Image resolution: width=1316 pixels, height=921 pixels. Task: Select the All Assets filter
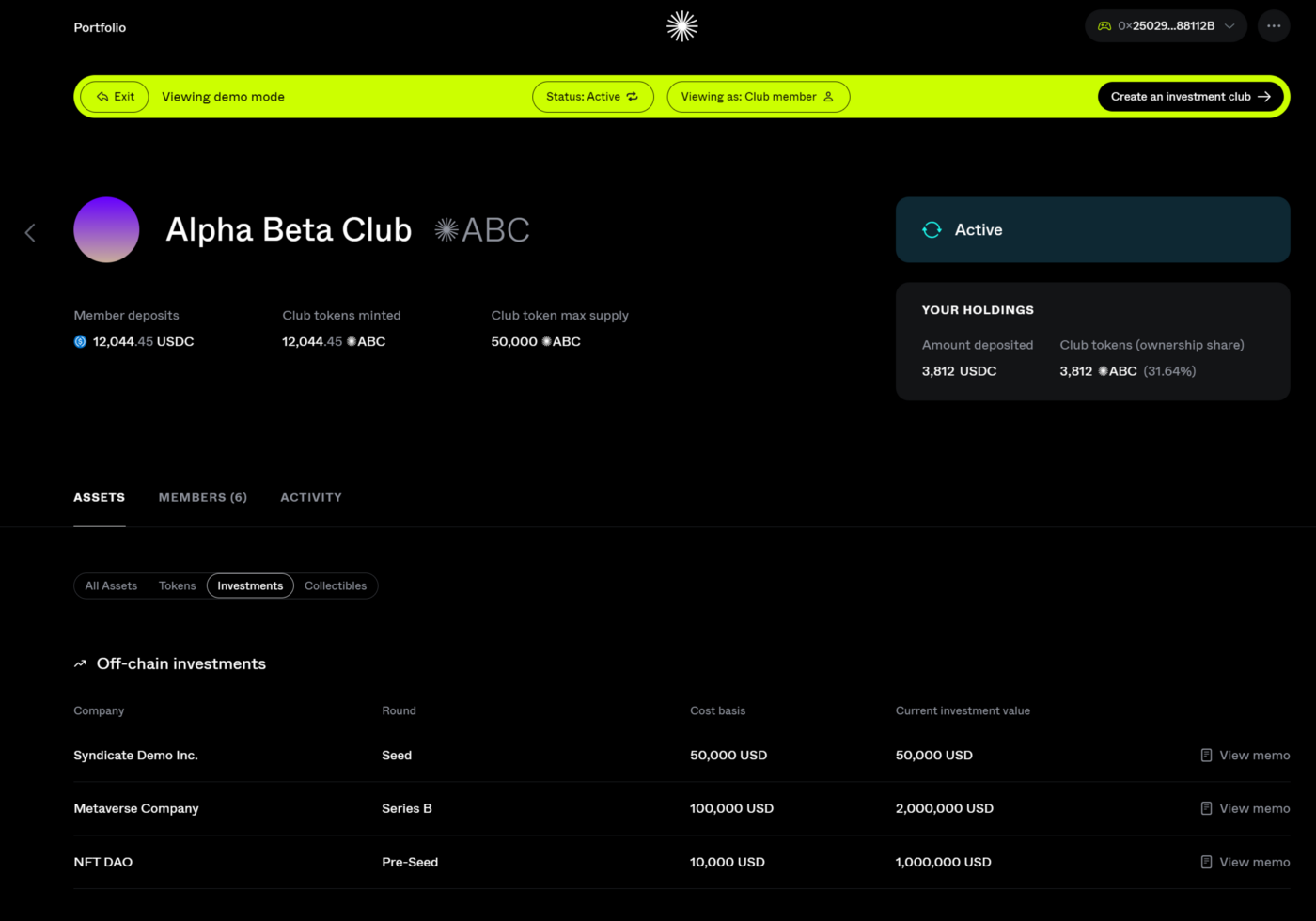coord(111,585)
